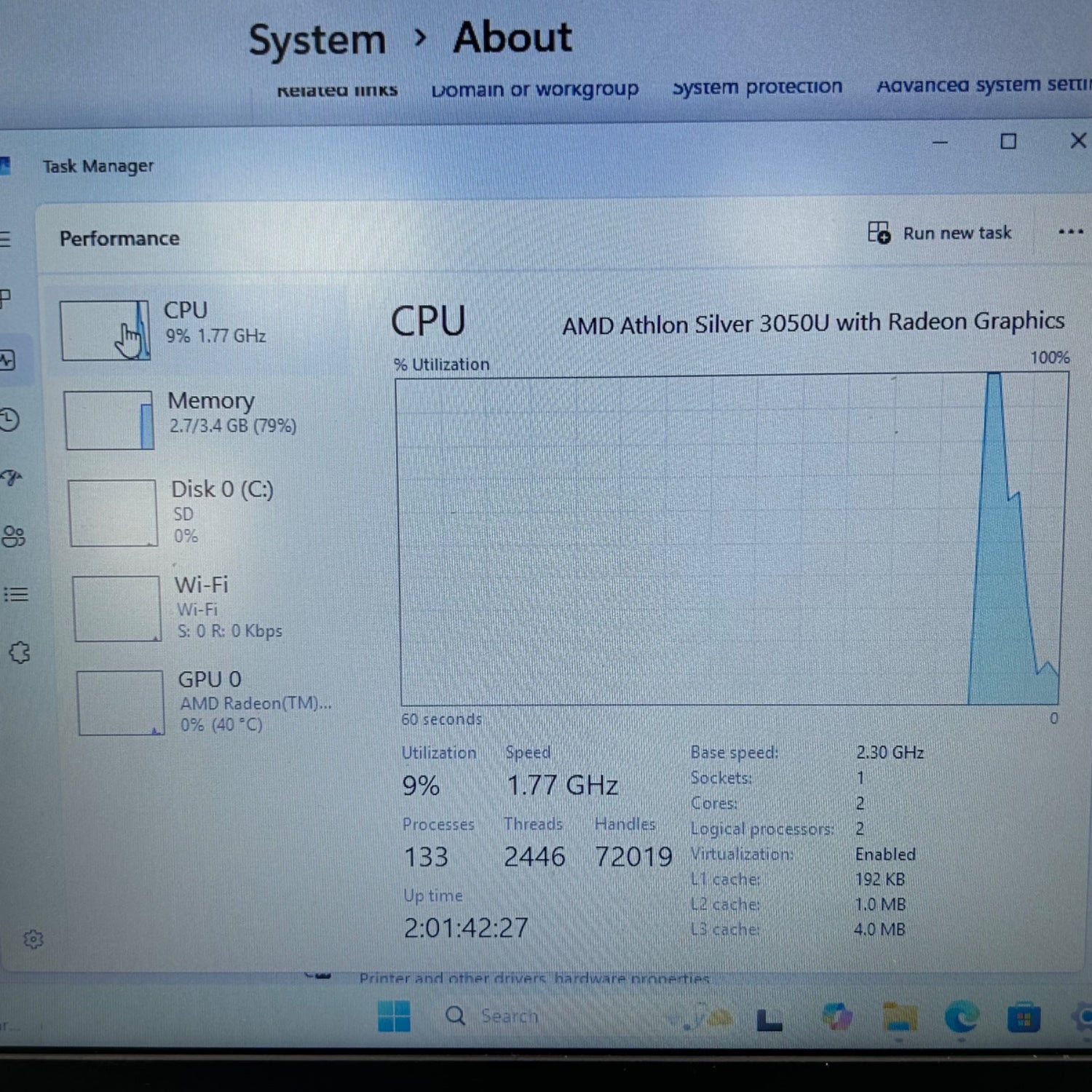This screenshot has width=1092, height=1092.
Task: Go to the Users page icon
Action: click(14, 537)
